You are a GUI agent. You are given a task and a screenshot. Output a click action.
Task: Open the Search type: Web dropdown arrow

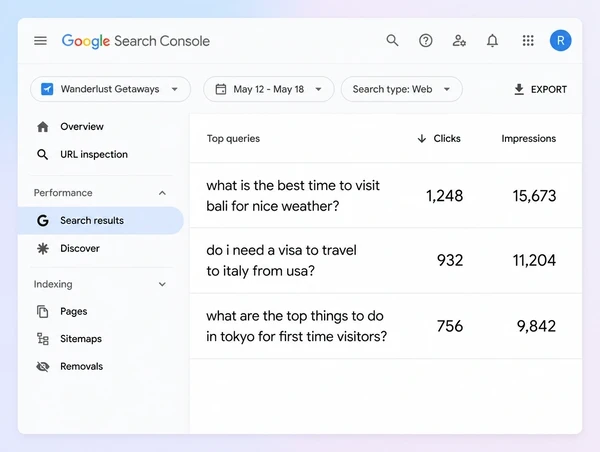[447, 89]
